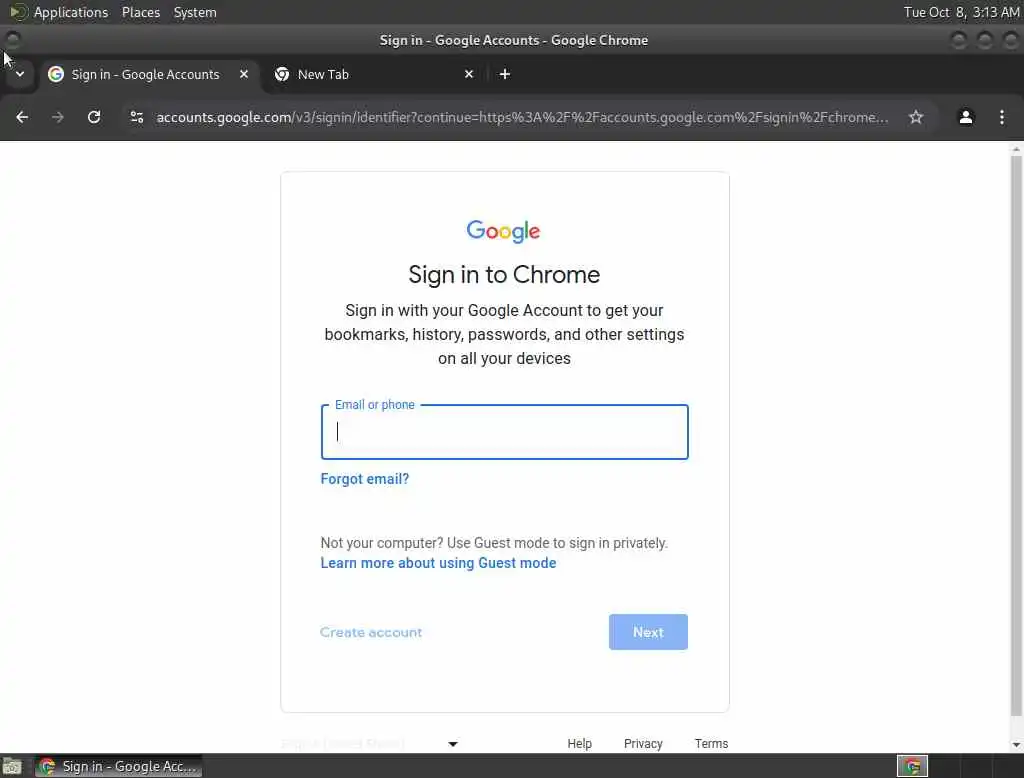The width and height of the screenshot is (1024, 778).
Task: Click the Google logo
Action: pyautogui.click(x=503, y=231)
